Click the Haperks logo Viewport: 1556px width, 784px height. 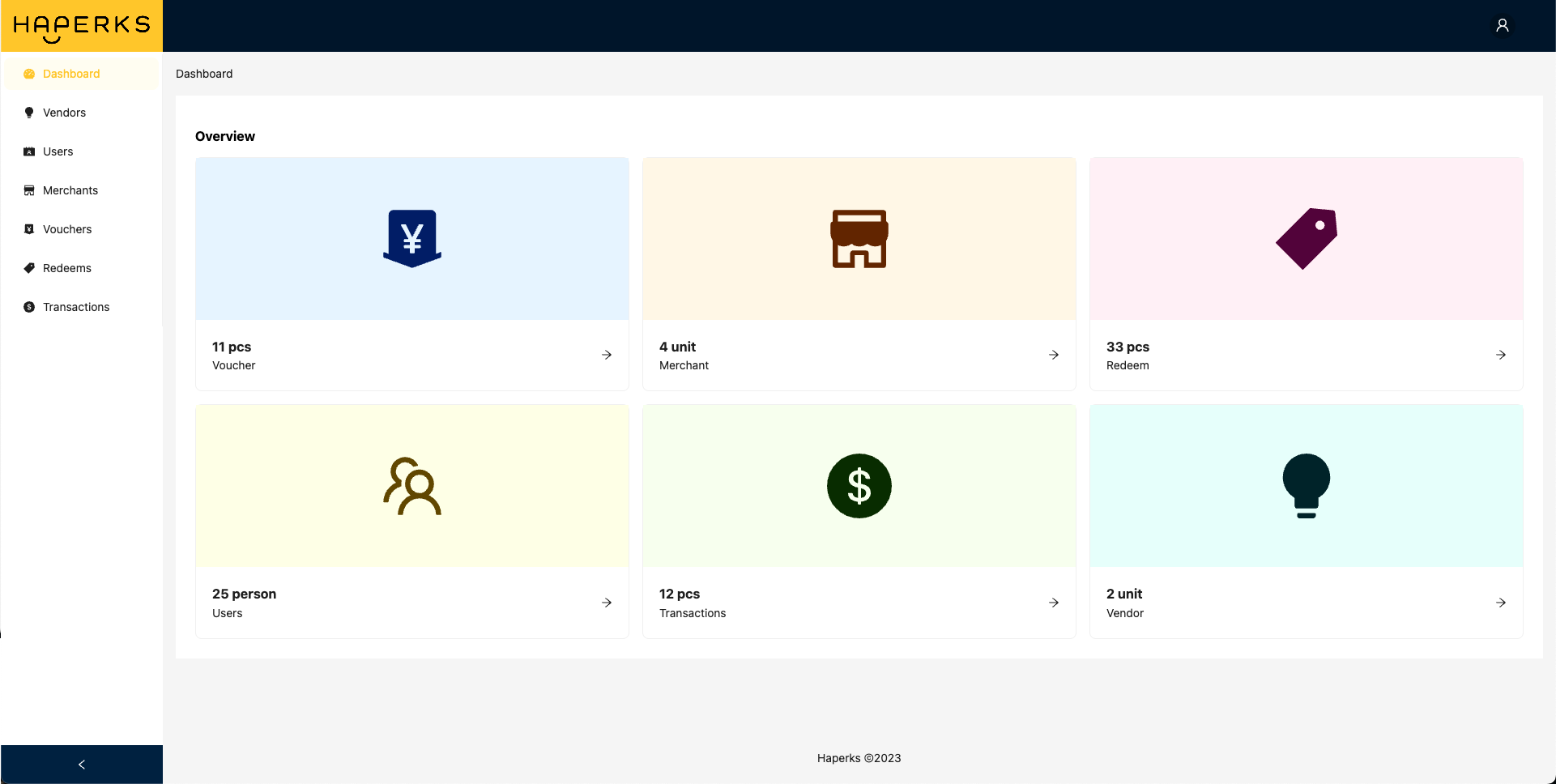tap(81, 26)
